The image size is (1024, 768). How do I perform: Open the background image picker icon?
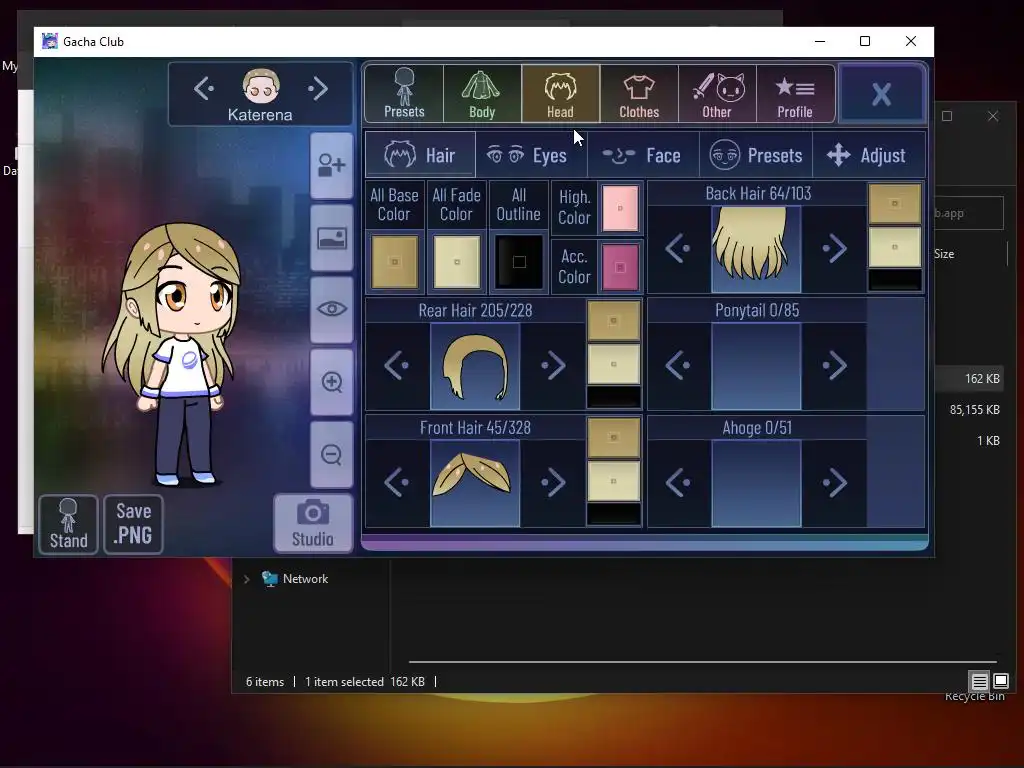tap(332, 238)
